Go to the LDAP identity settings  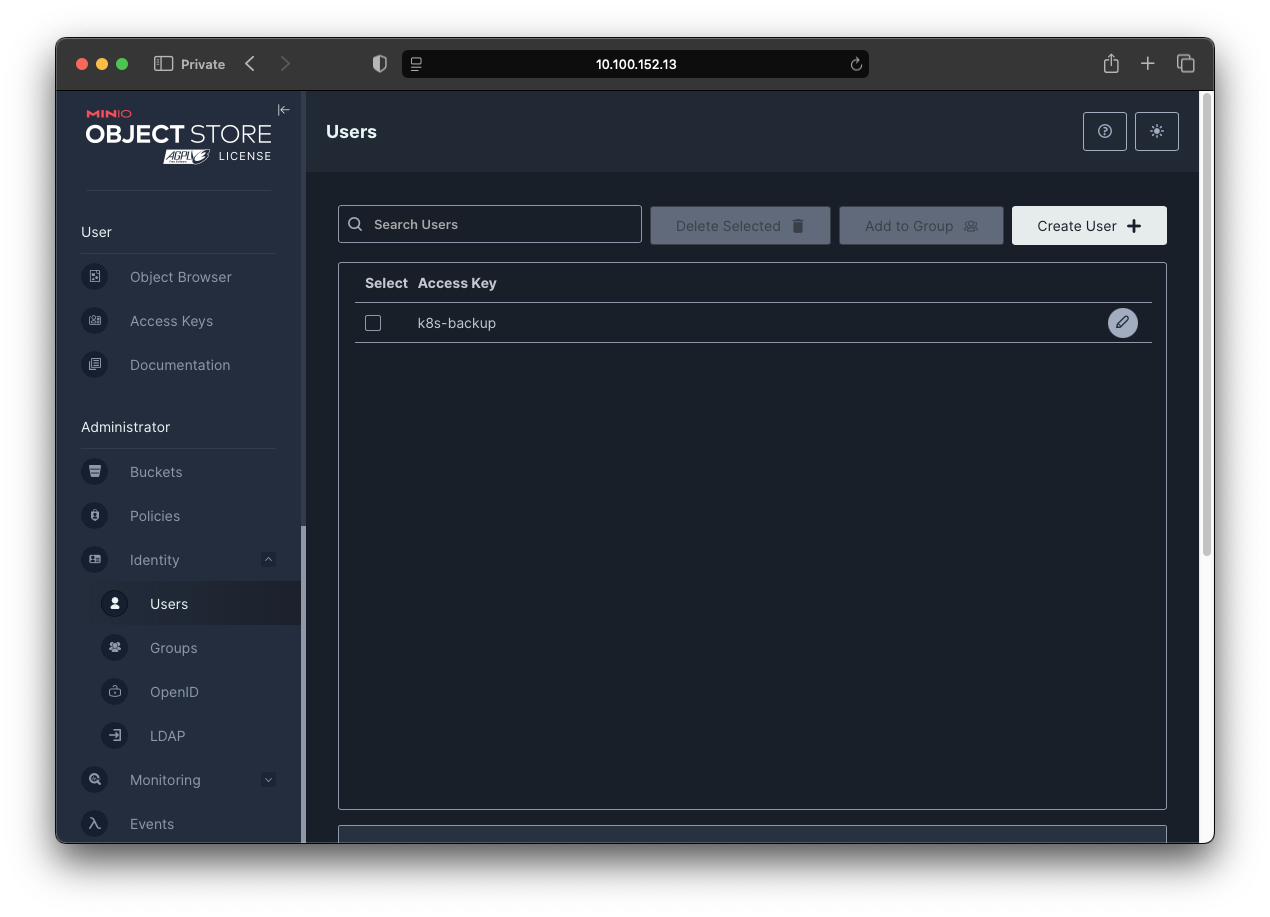click(x=167, y=735)
